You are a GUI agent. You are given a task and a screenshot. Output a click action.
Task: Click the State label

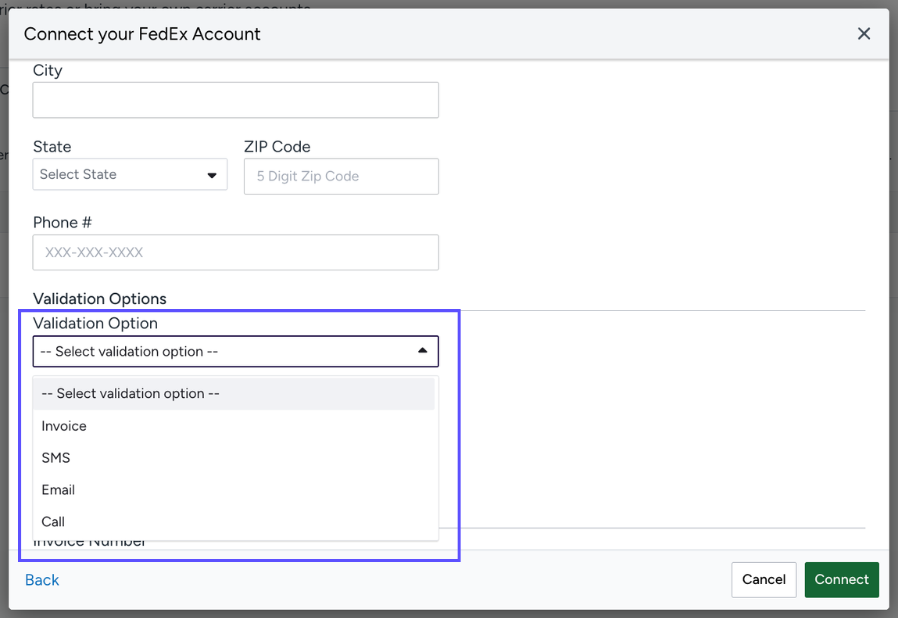[x=52, y=147]
